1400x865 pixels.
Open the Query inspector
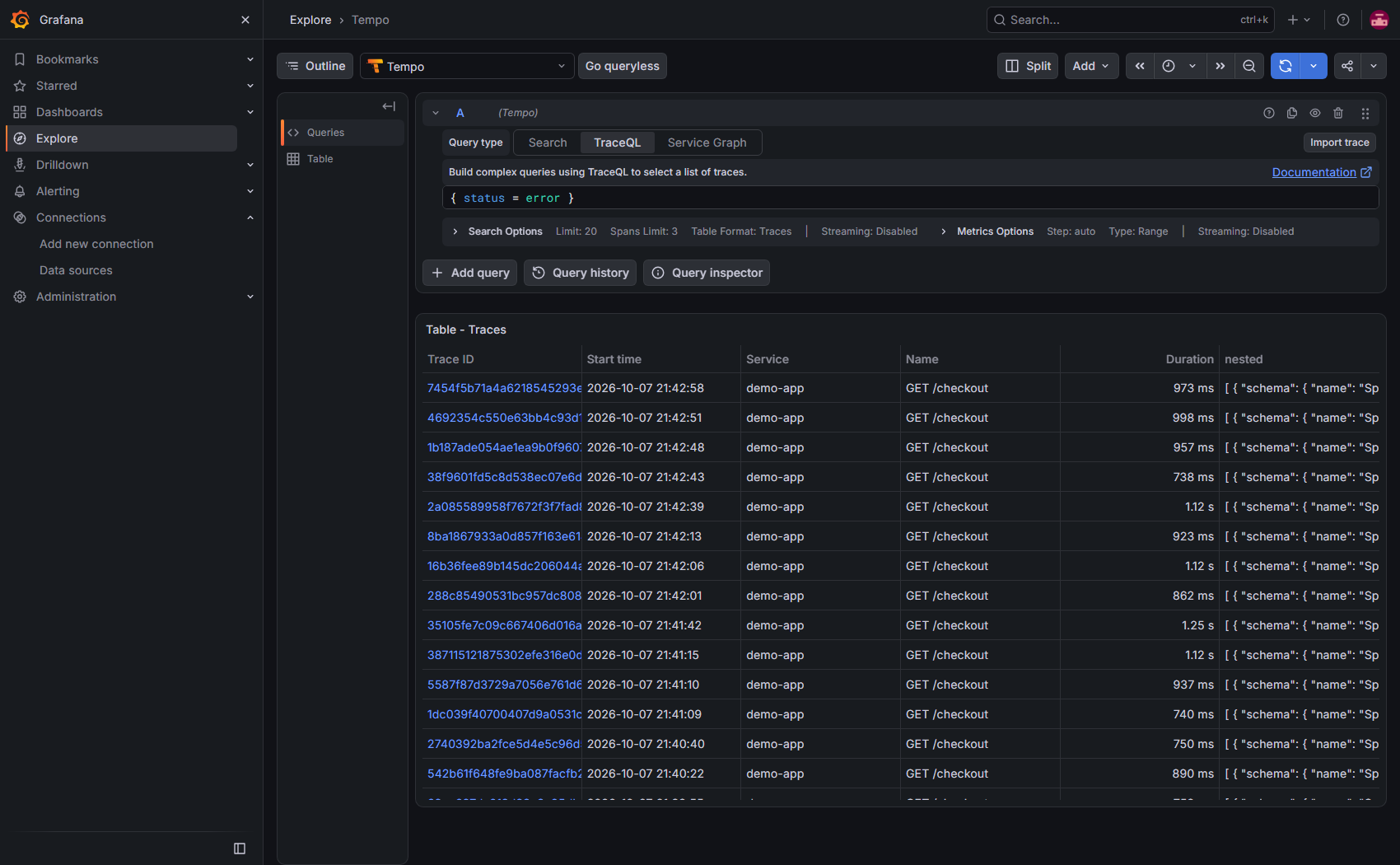(x=707, y=273)
